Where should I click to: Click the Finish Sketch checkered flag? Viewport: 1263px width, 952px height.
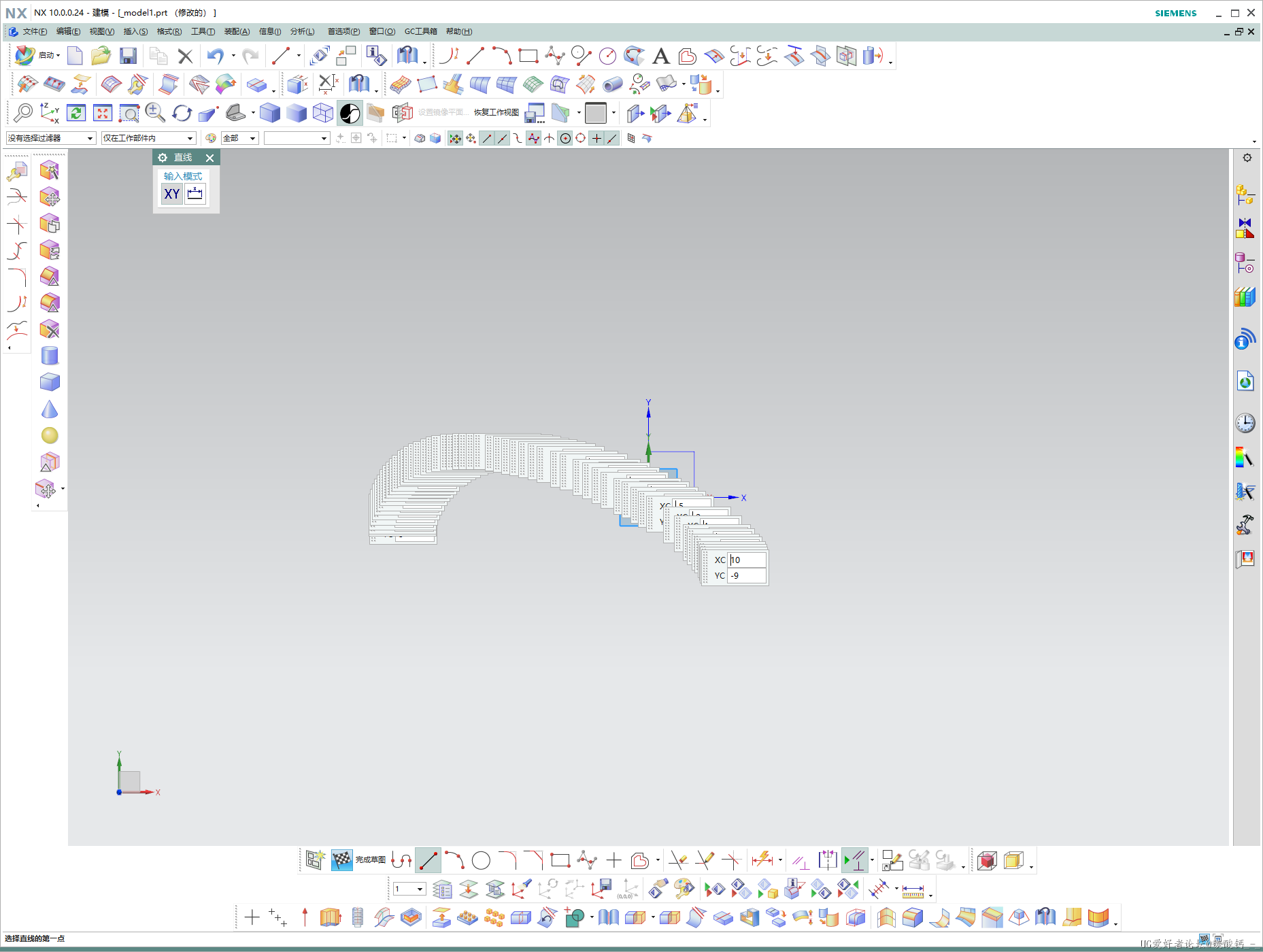tap(341, 861)
